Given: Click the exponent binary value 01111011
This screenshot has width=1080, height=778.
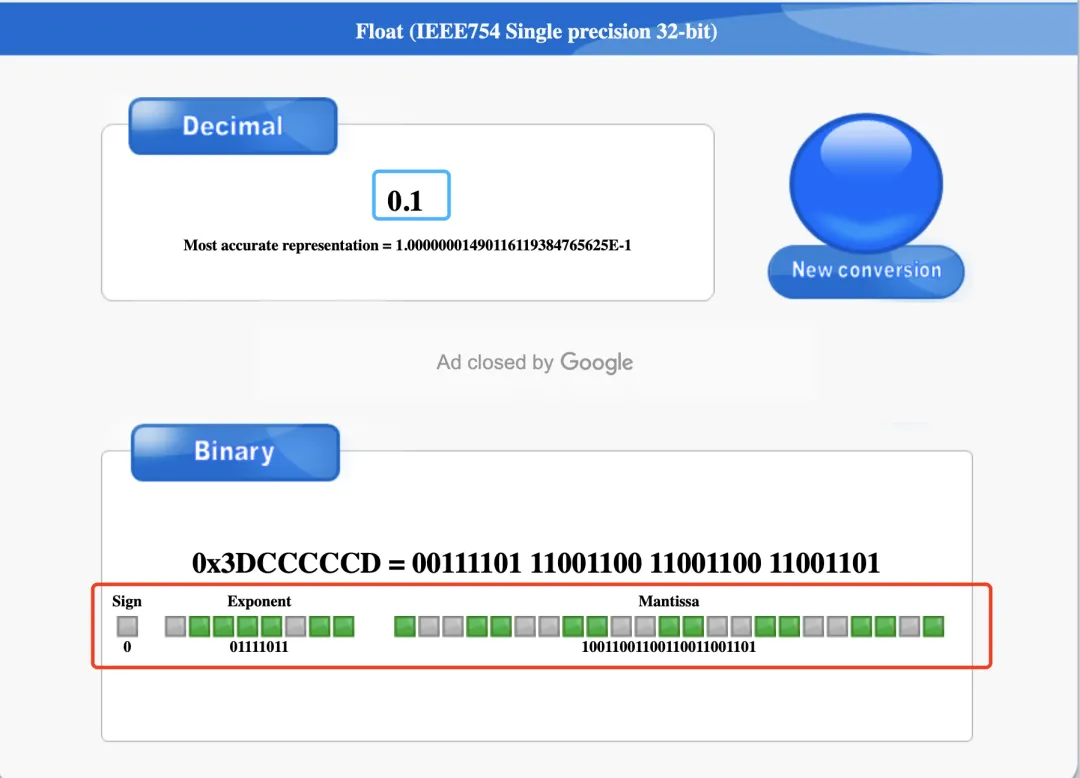Looking at the screenshot, I should [x=259, y=647].
